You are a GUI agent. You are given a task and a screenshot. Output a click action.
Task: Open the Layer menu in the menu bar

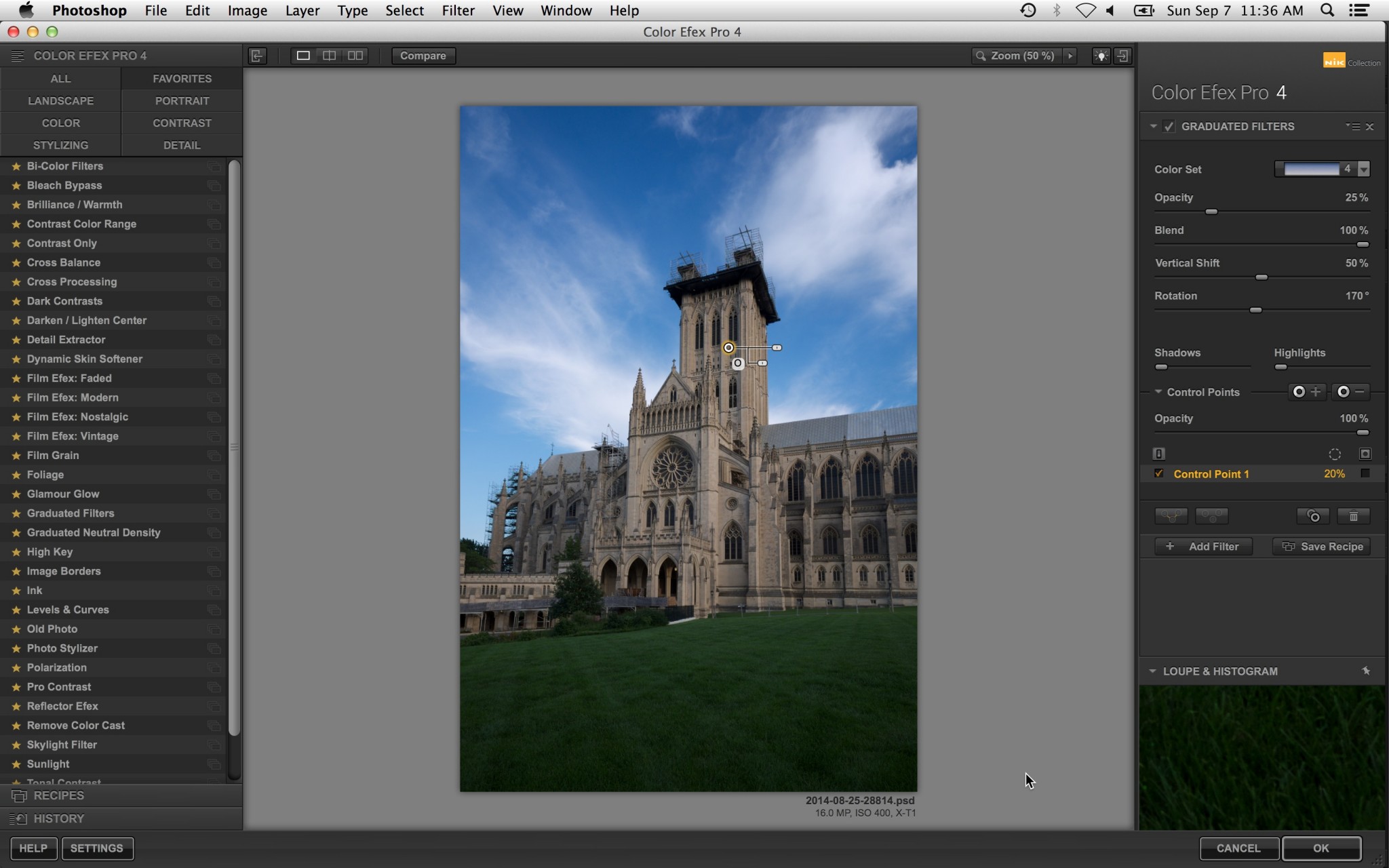pyautogui.click(x=302, y=10)
